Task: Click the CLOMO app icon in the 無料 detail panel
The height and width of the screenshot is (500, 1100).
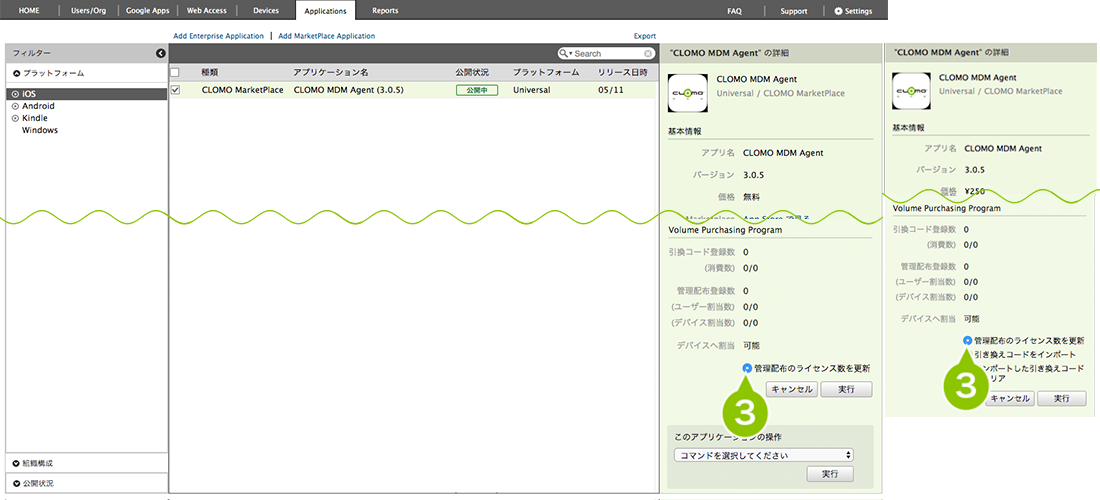Action: [x=687, y=92]
